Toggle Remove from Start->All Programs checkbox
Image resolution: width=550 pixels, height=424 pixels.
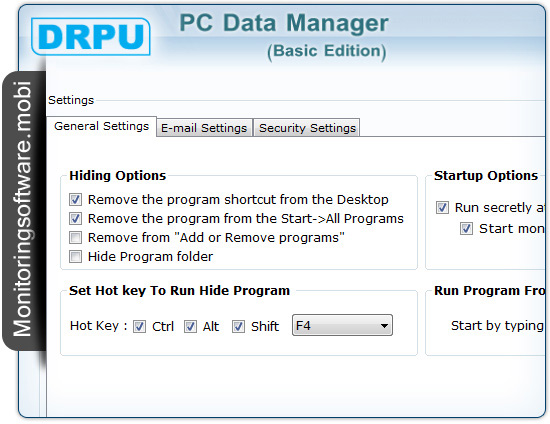click(x=75, y=218)
